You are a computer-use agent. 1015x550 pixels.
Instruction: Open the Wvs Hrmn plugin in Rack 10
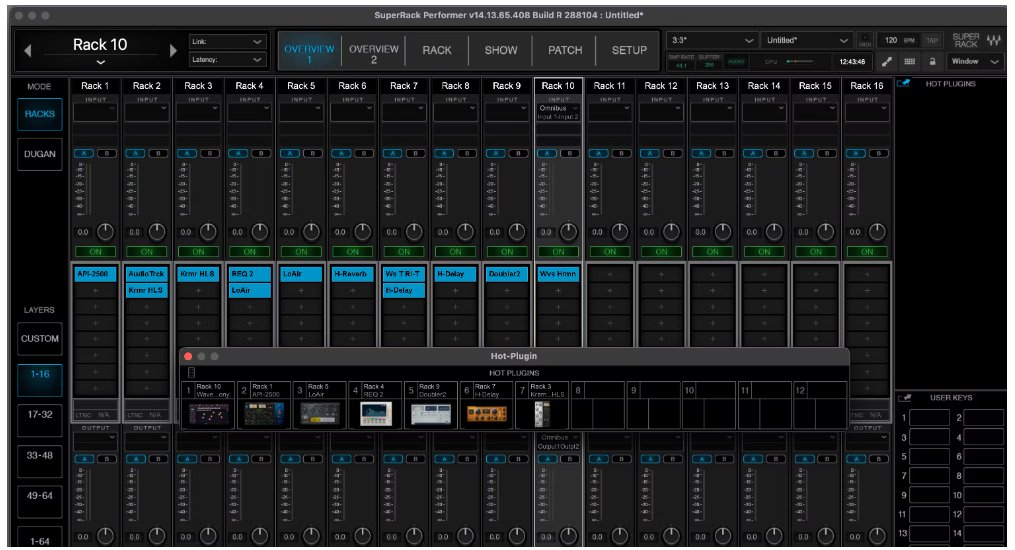[x=559, y=274]
